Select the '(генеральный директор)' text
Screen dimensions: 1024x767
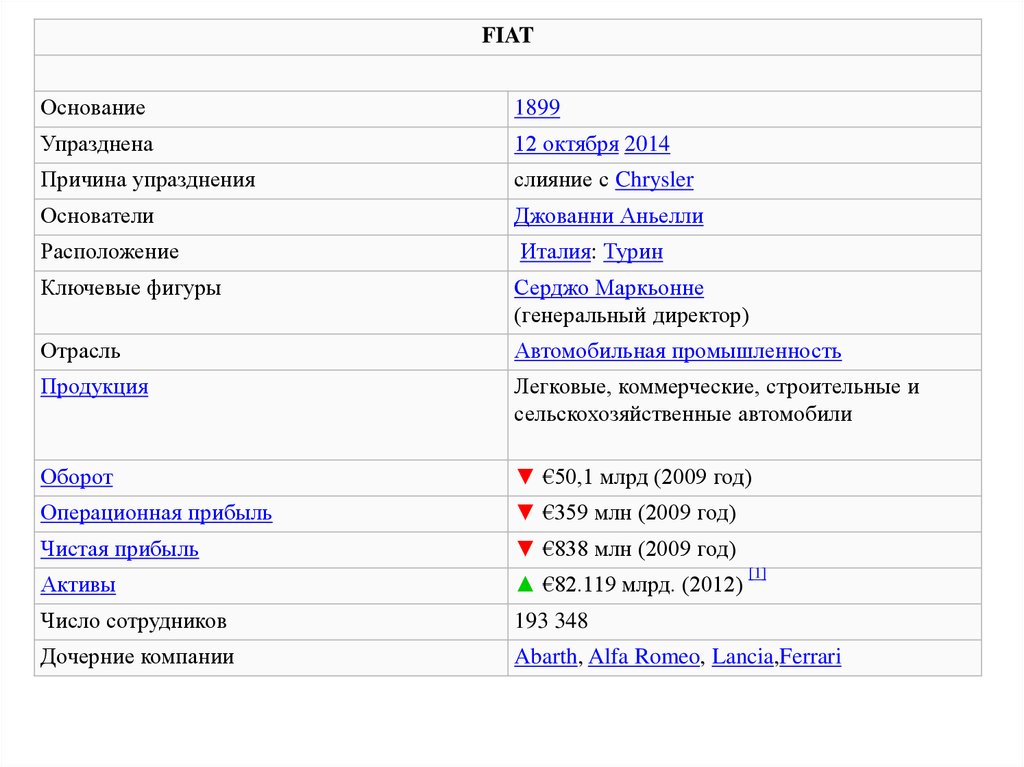[632, 316]
